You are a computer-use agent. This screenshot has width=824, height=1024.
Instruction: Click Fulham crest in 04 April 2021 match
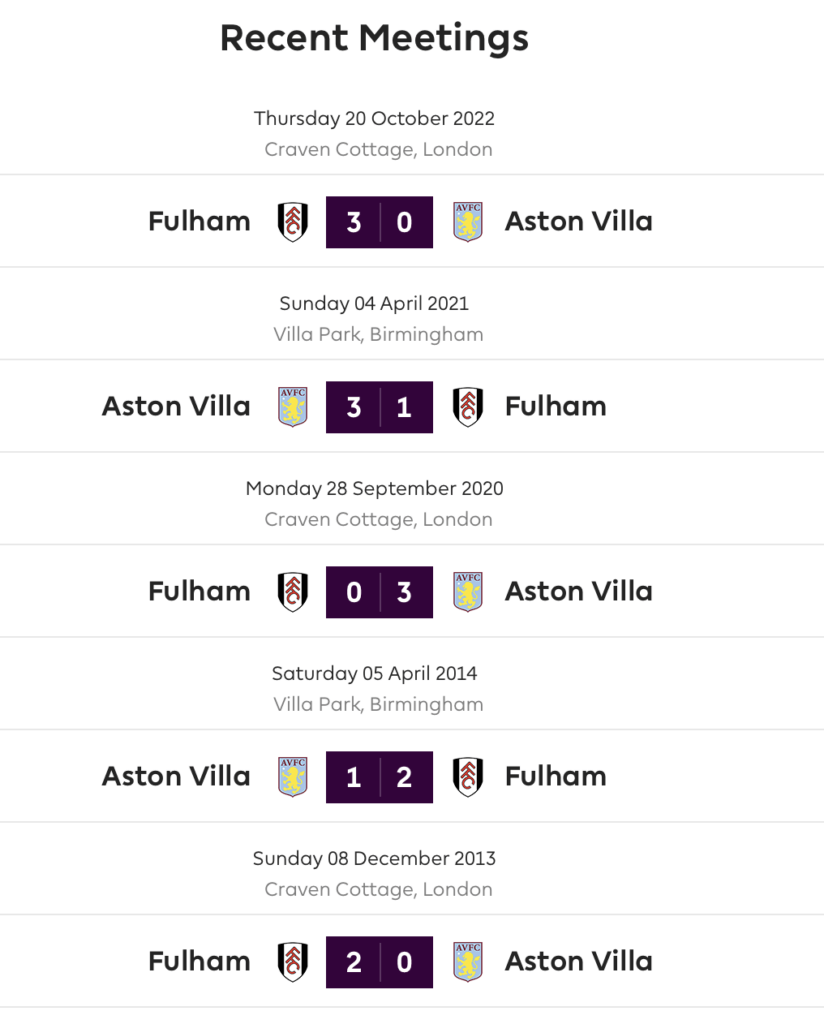[467, 407]
